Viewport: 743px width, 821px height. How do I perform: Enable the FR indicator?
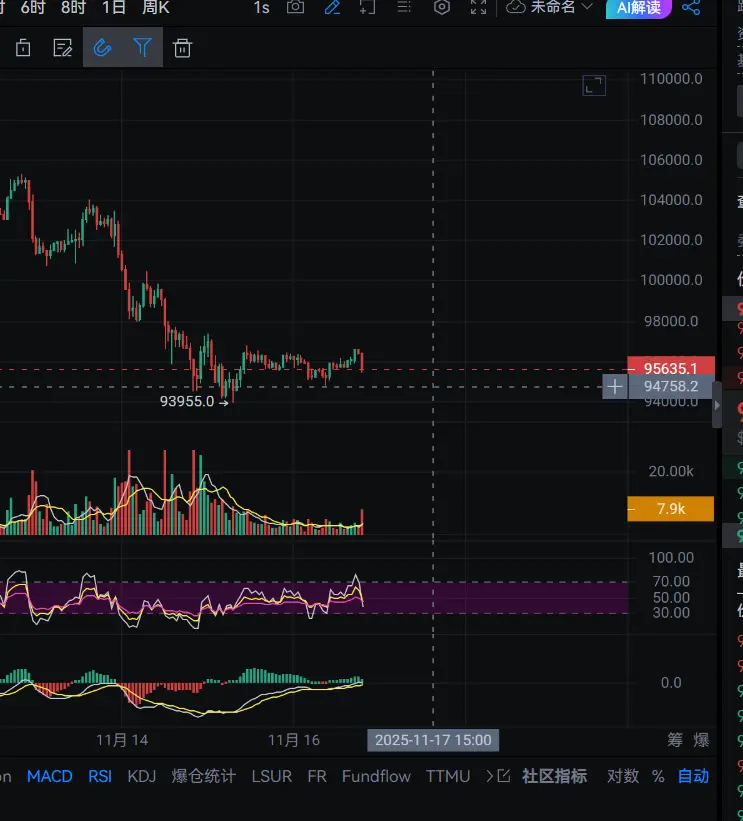(x=317, y=776)
